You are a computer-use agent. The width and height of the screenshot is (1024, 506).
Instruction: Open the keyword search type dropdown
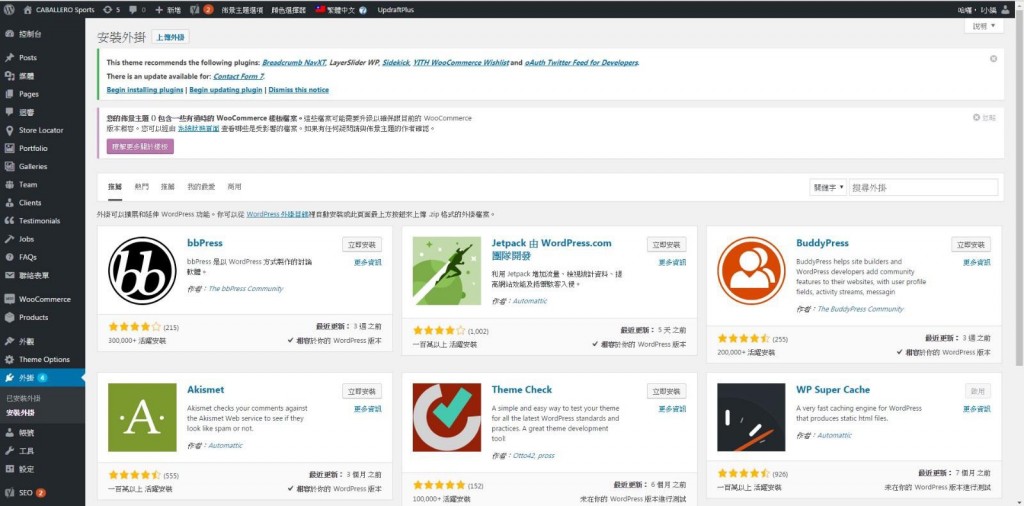[x=828, y=187]
